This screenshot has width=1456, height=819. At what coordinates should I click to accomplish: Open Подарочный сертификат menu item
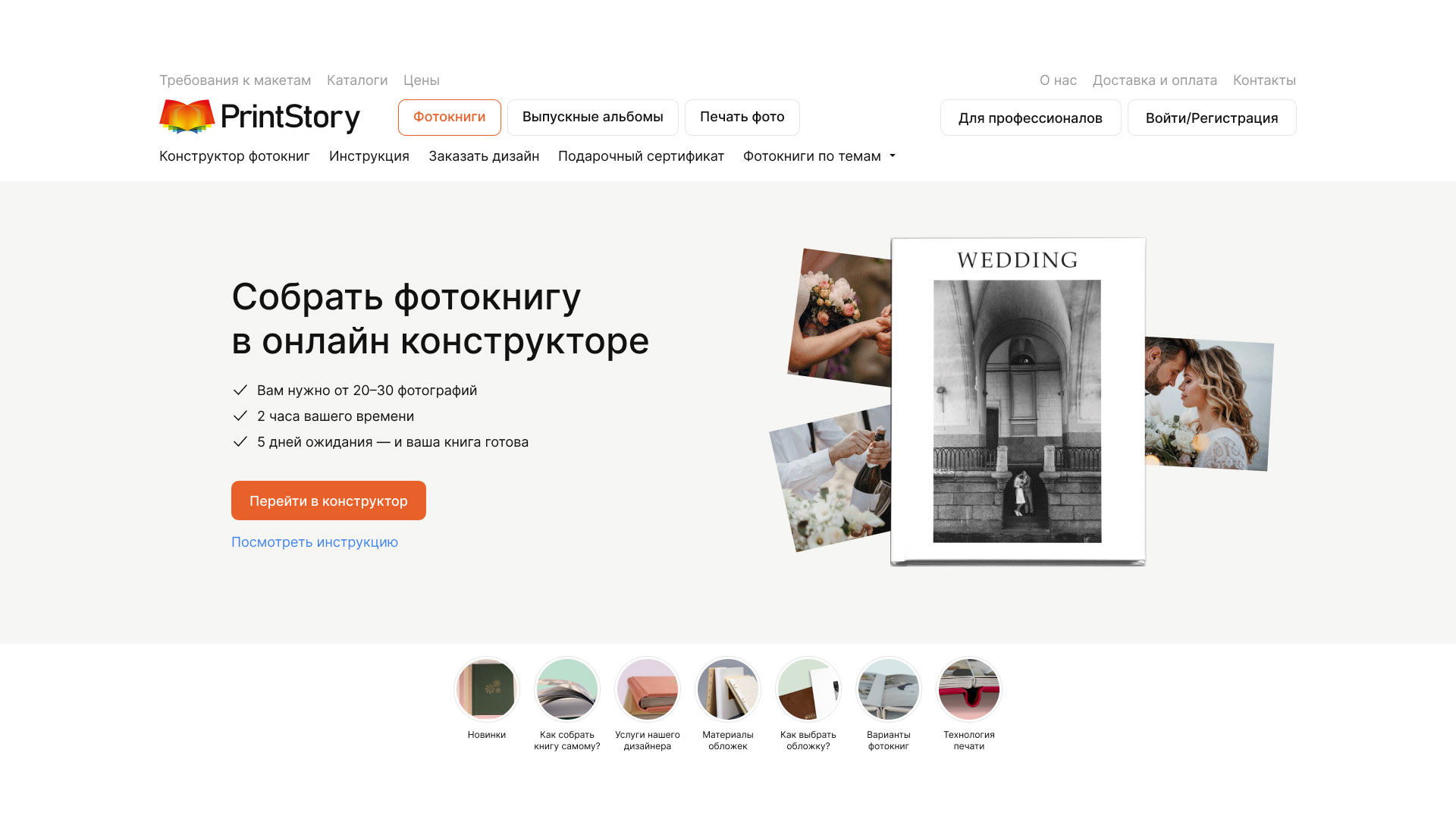641,156
